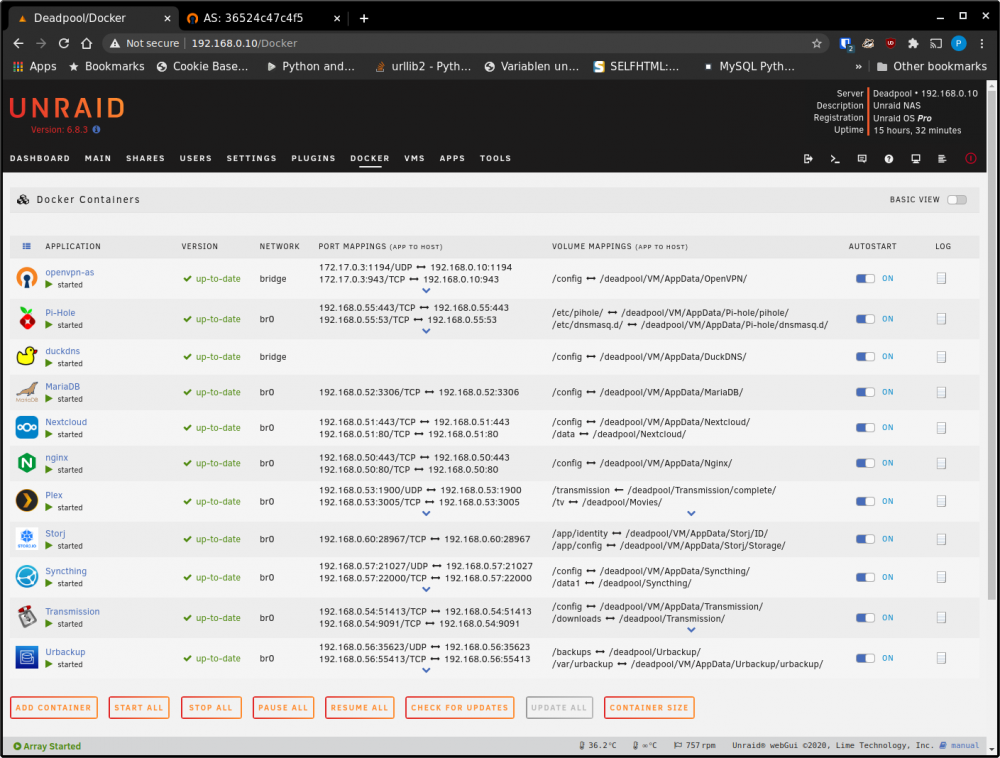1000x758 pixels.
Task: Expand Transmission volume mappings chevron
Action: tap(691, 630)
